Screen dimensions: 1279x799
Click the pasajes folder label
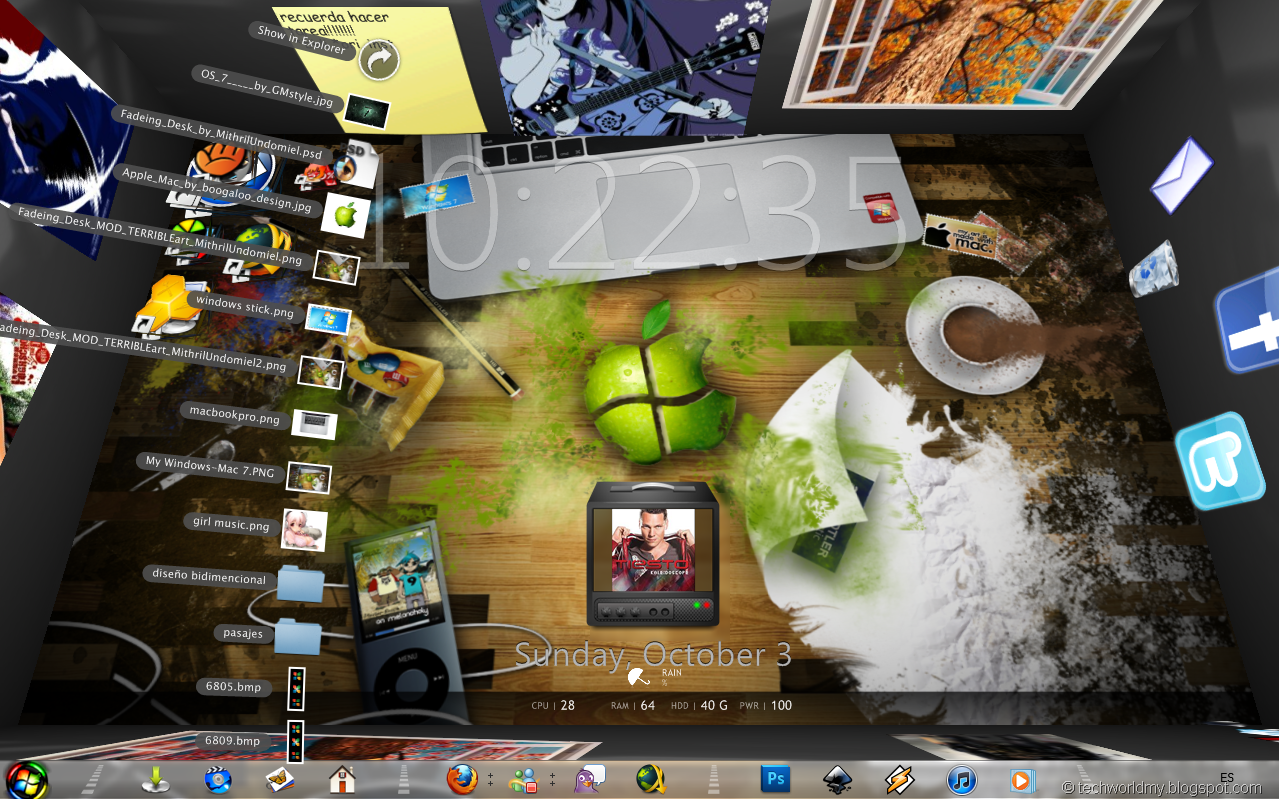click(243, 633)
